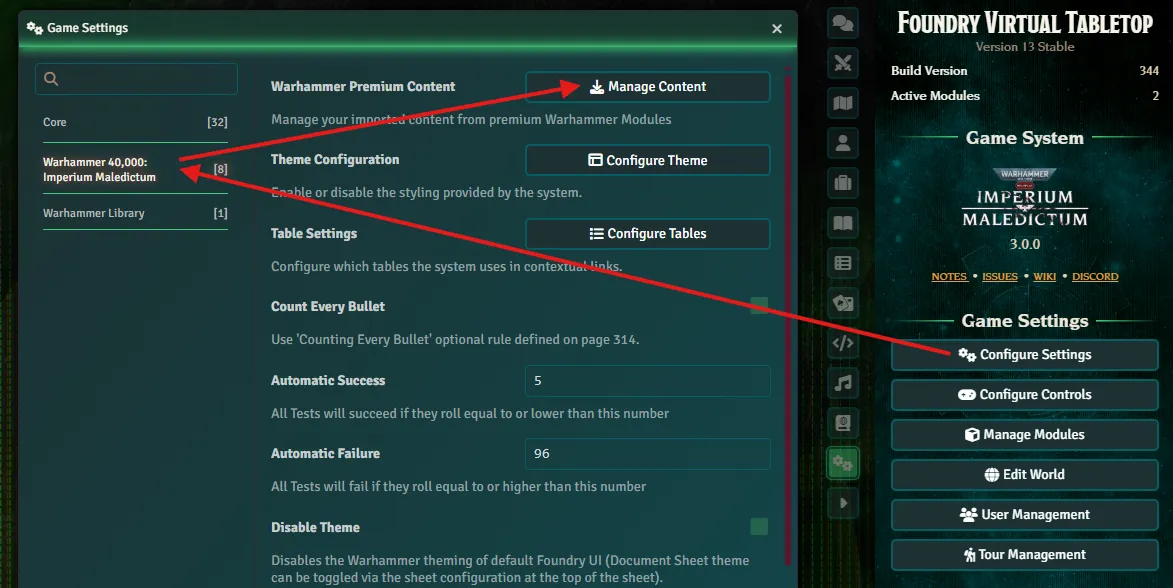Select the Core settings category
Screen dimensions: 1173x588
pos(135,122)
